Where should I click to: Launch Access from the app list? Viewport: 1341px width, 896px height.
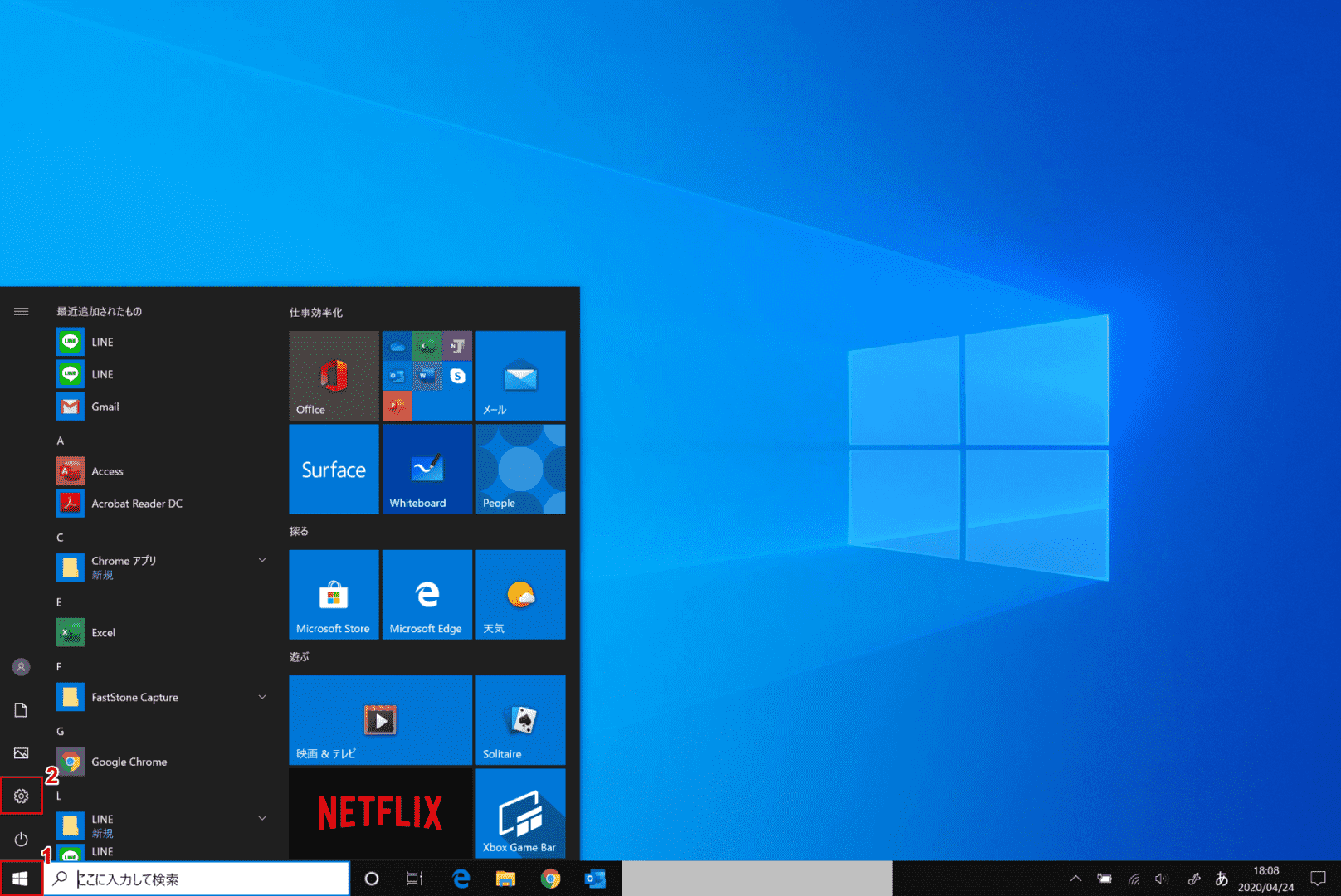click(x=162, y=471)
